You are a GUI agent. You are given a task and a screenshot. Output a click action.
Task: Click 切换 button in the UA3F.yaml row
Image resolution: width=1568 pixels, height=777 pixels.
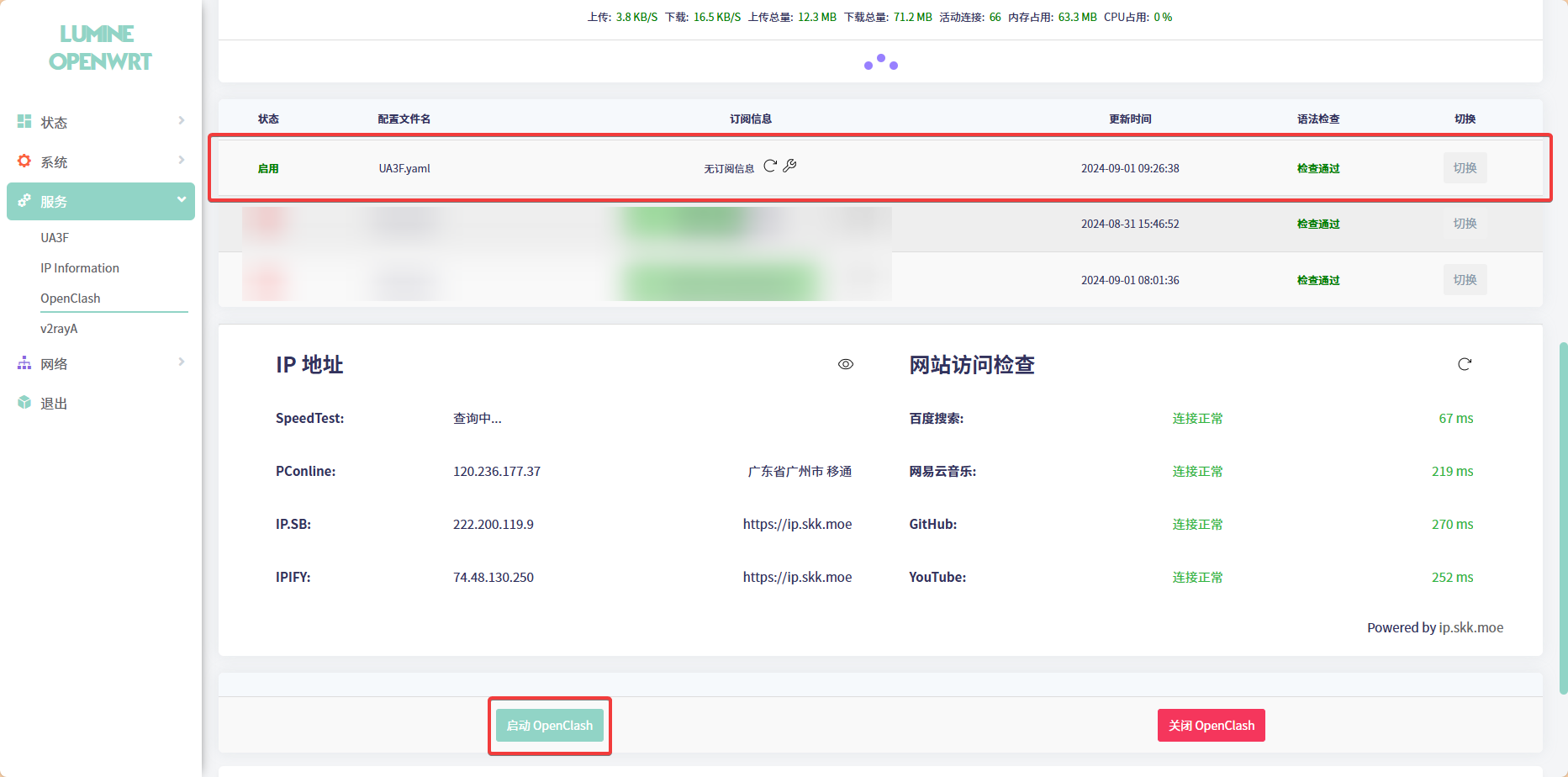1465,168
